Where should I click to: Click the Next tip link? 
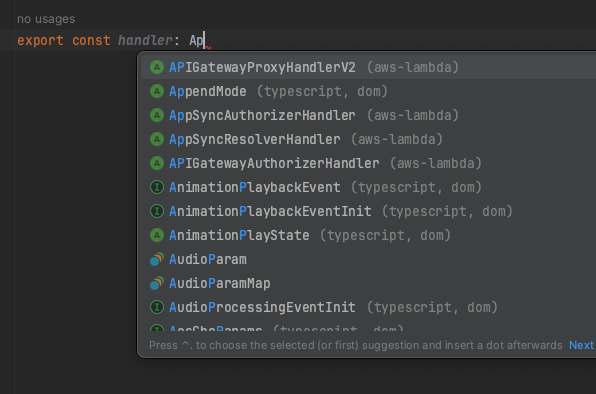point(582,345)
